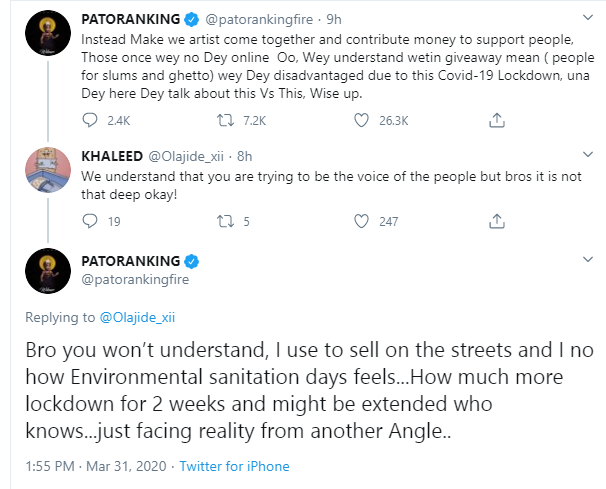
Task: Click Patoranking avatar on main reply
Action: (x=44, y=271)
